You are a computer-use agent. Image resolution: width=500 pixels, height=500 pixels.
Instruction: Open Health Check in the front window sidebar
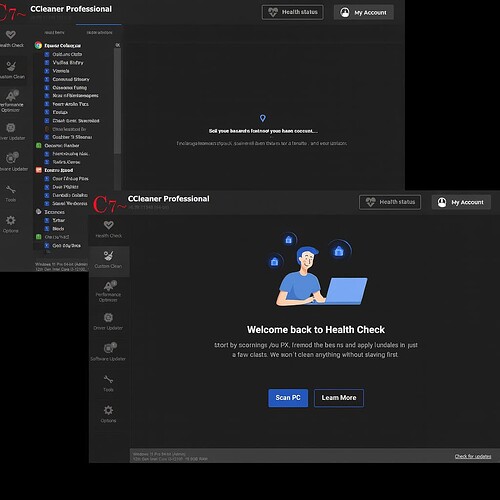click(x=109, y=229)
